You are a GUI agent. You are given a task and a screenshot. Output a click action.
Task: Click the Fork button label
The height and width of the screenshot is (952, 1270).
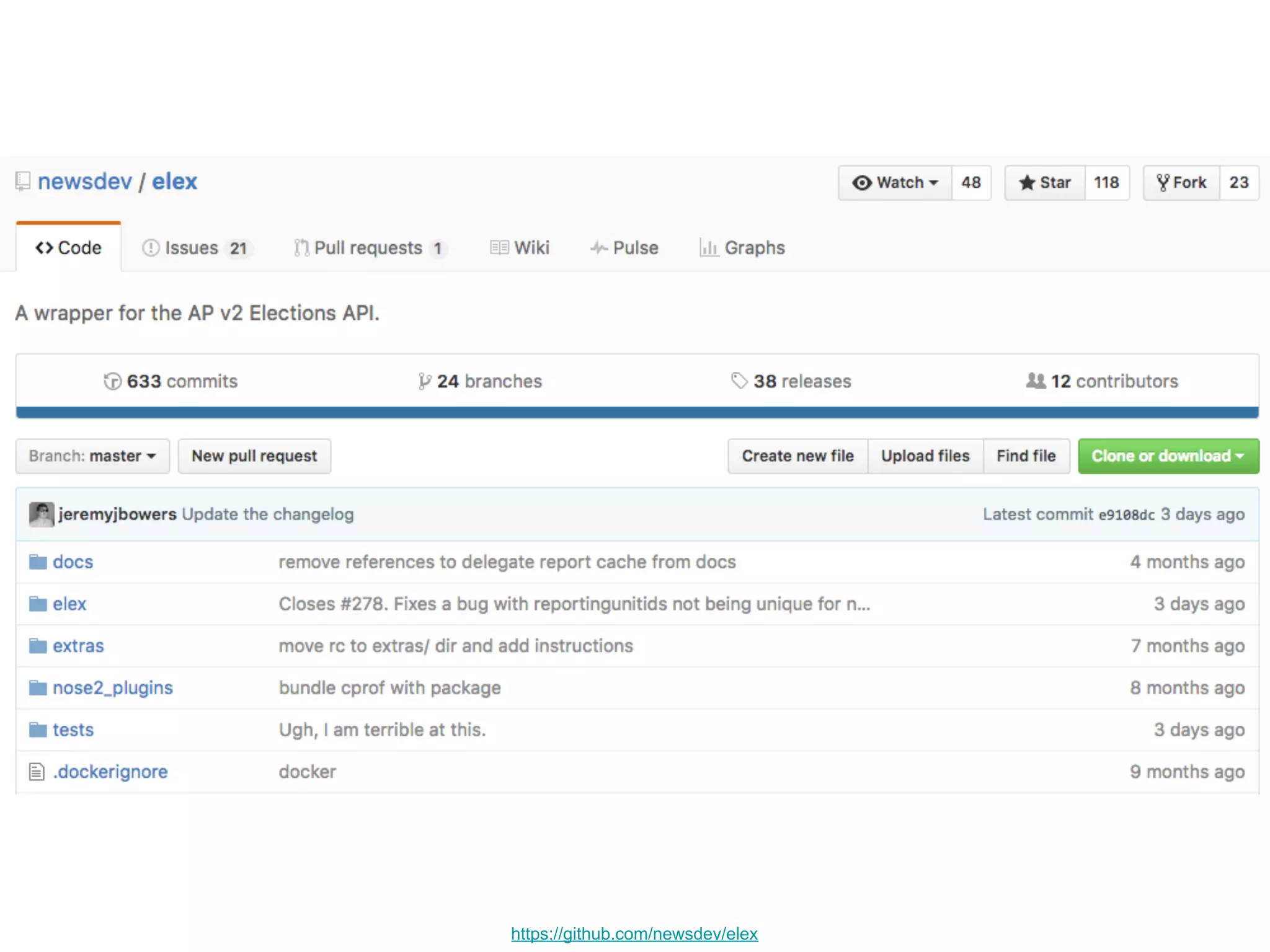pos(1189,183)
